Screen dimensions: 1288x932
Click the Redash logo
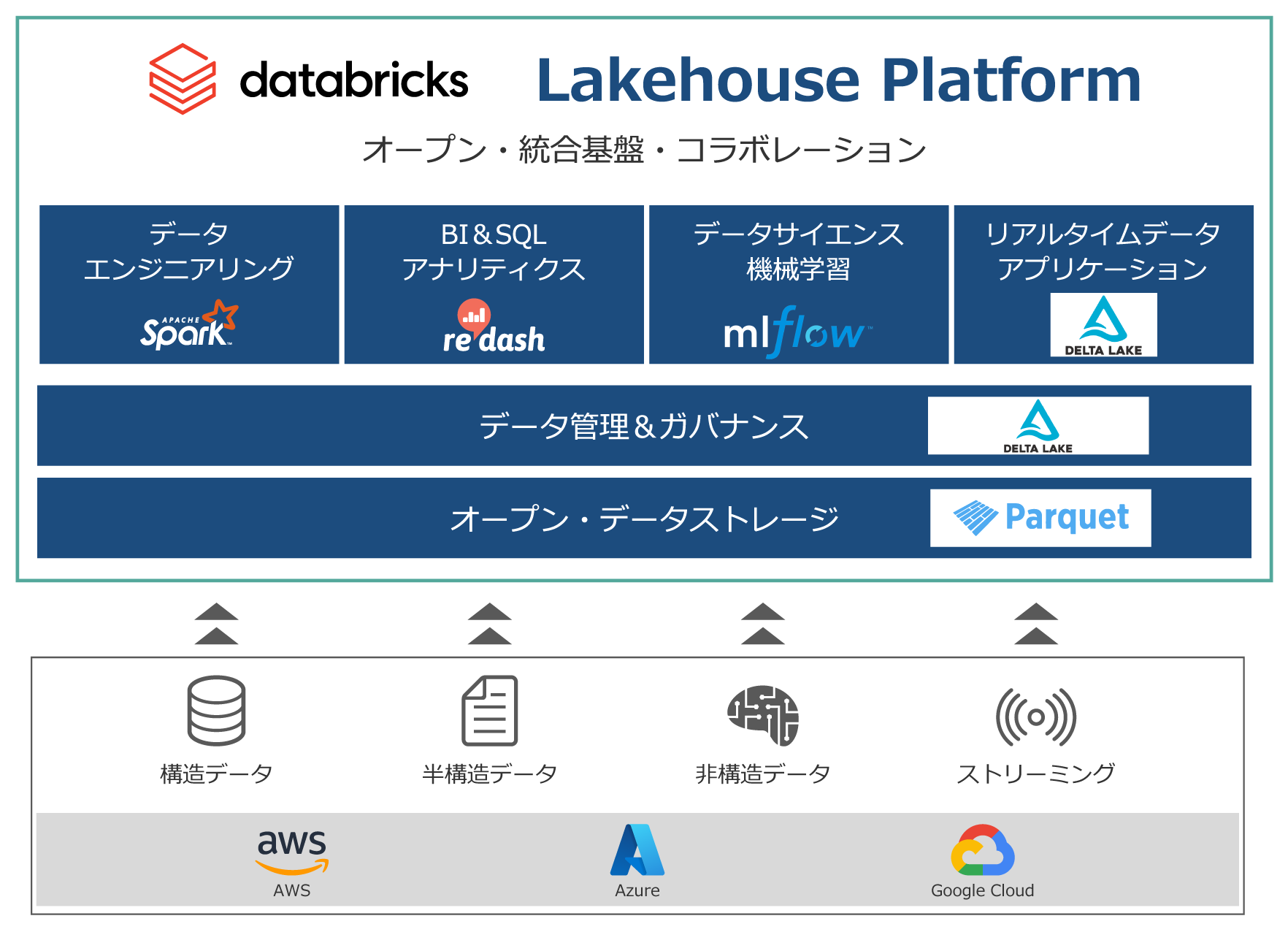pos(494,326)
